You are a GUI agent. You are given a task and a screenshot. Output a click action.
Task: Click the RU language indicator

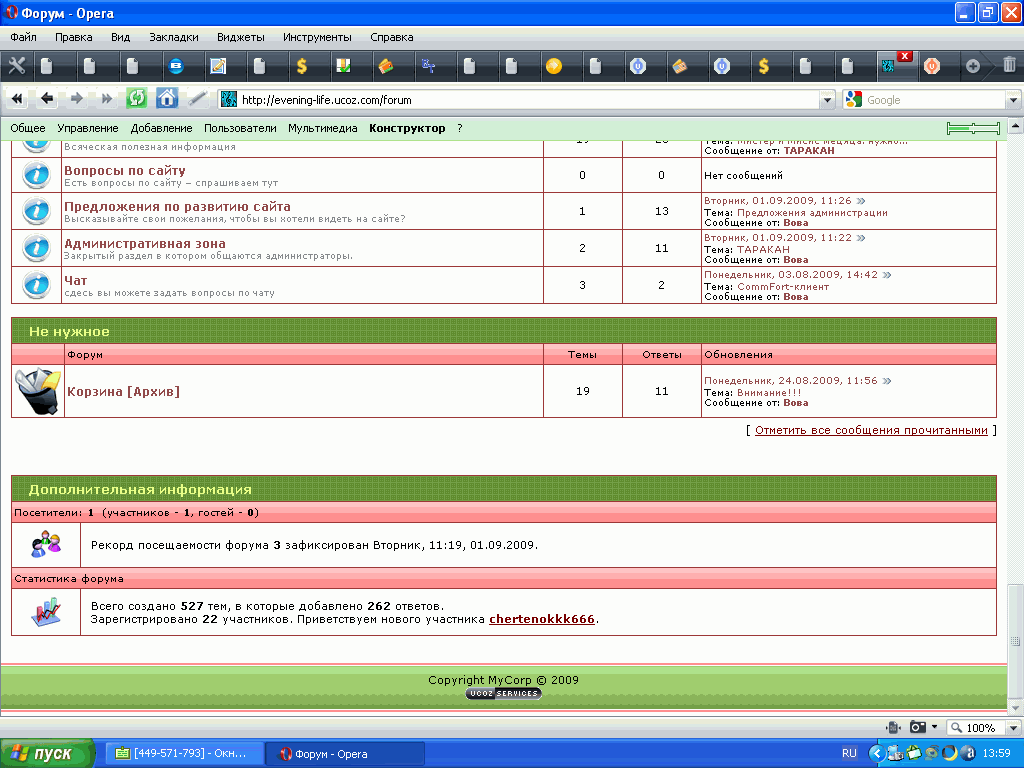(x=849, y=754)
